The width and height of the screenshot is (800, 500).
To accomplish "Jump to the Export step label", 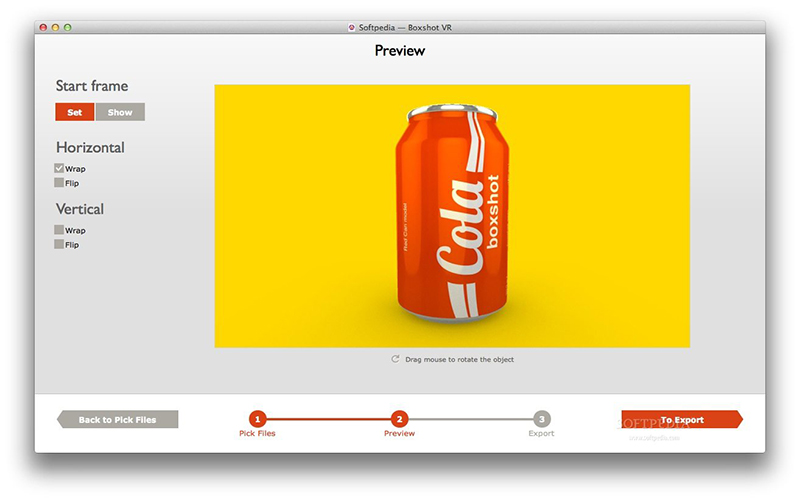I will pyautogui.click(x=541, y=433).
